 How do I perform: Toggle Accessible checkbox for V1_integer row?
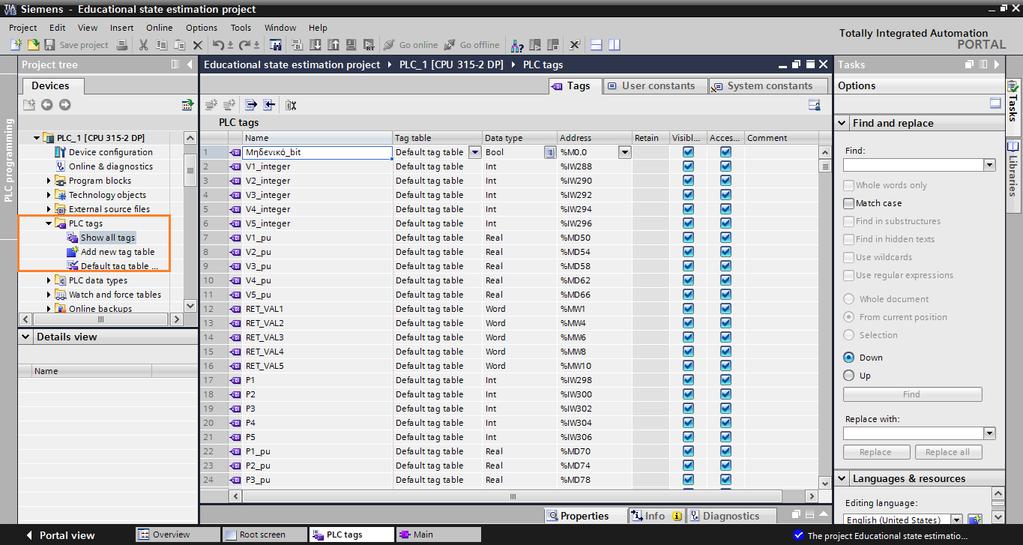(725, 166)
